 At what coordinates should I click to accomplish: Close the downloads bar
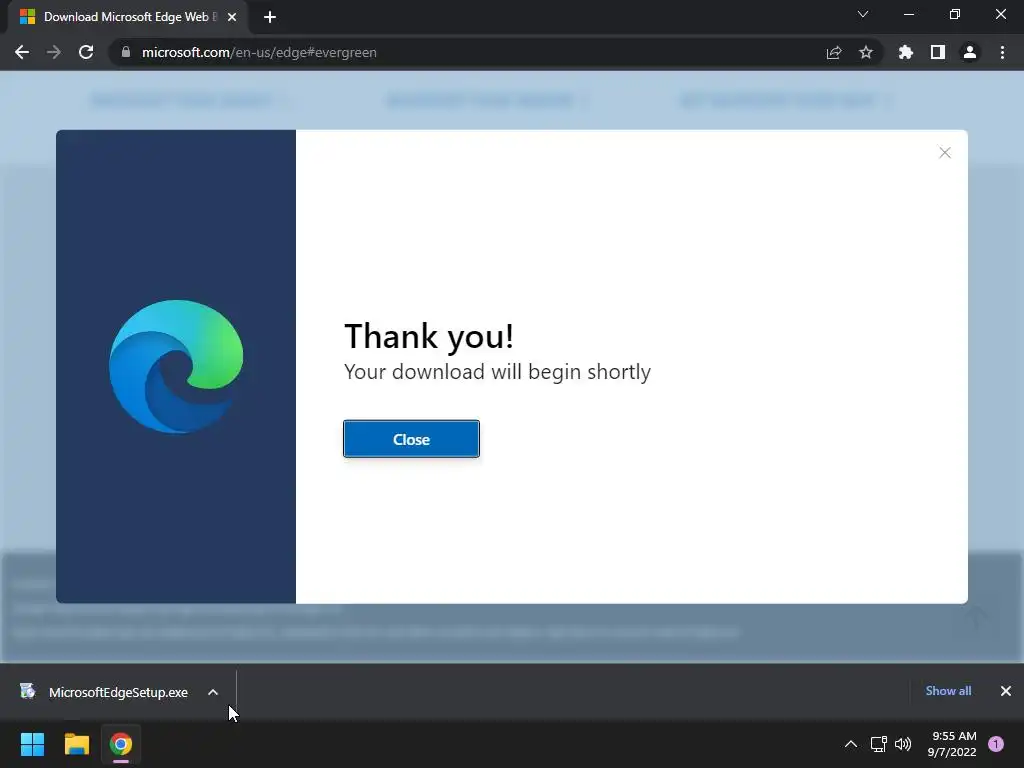[1006, 691]
